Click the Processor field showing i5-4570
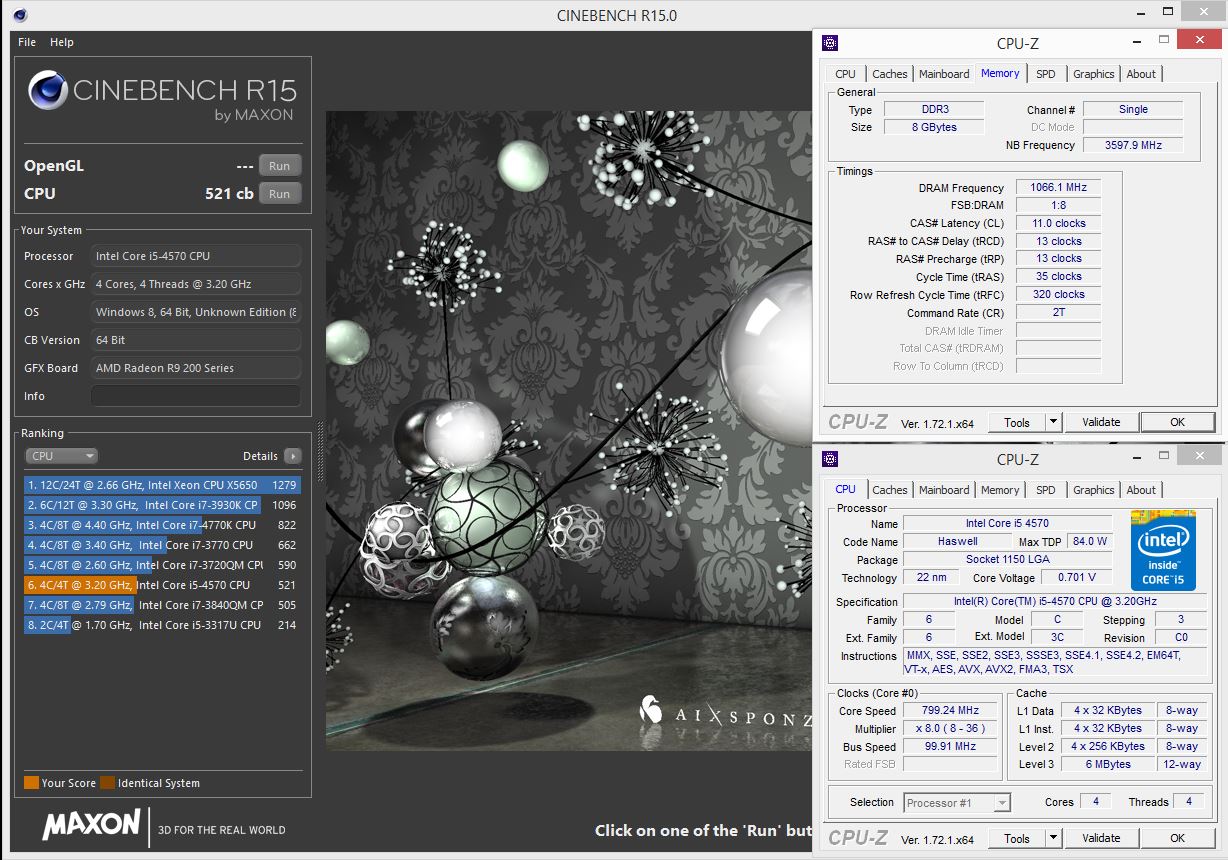This screenshot has width=1228, height=860. pos(196,256)
